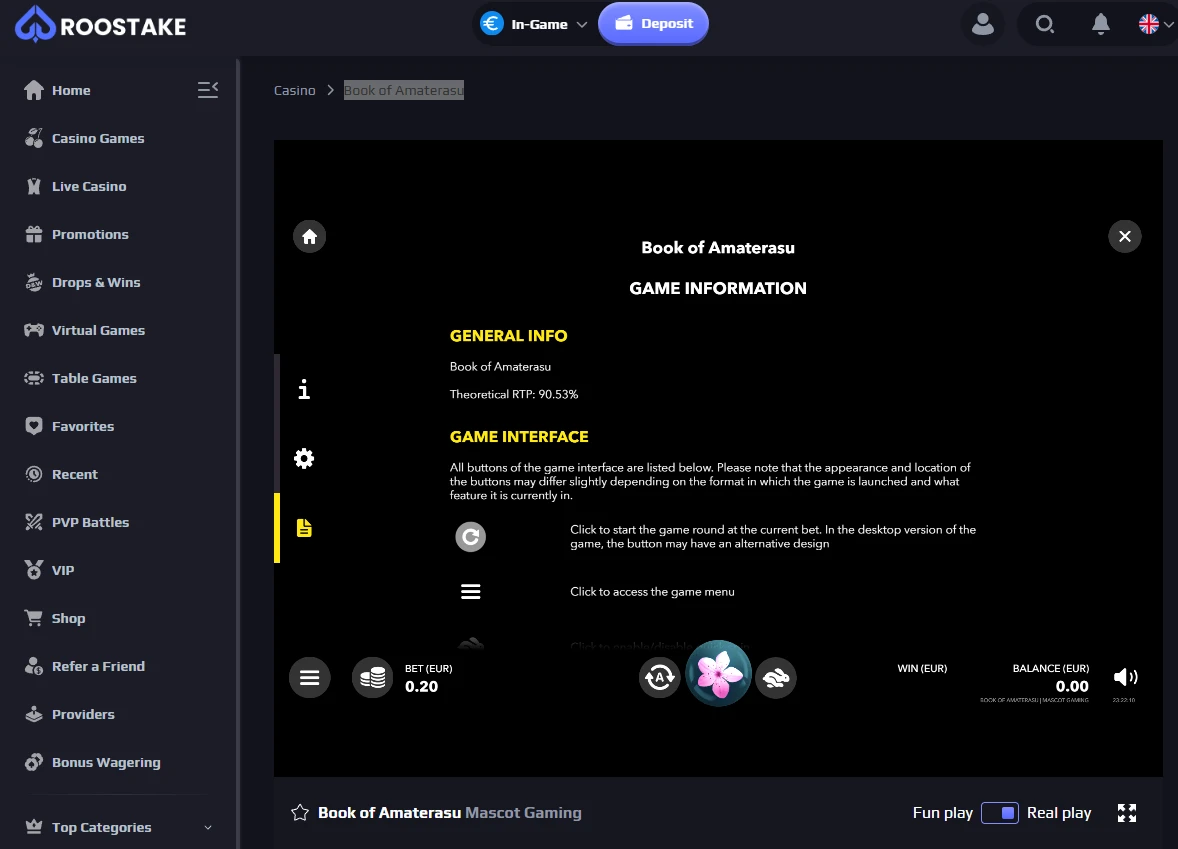Click the 0.00 balance value
This screenshot has width=1178, height=849.
click(x=1072, y=687)
